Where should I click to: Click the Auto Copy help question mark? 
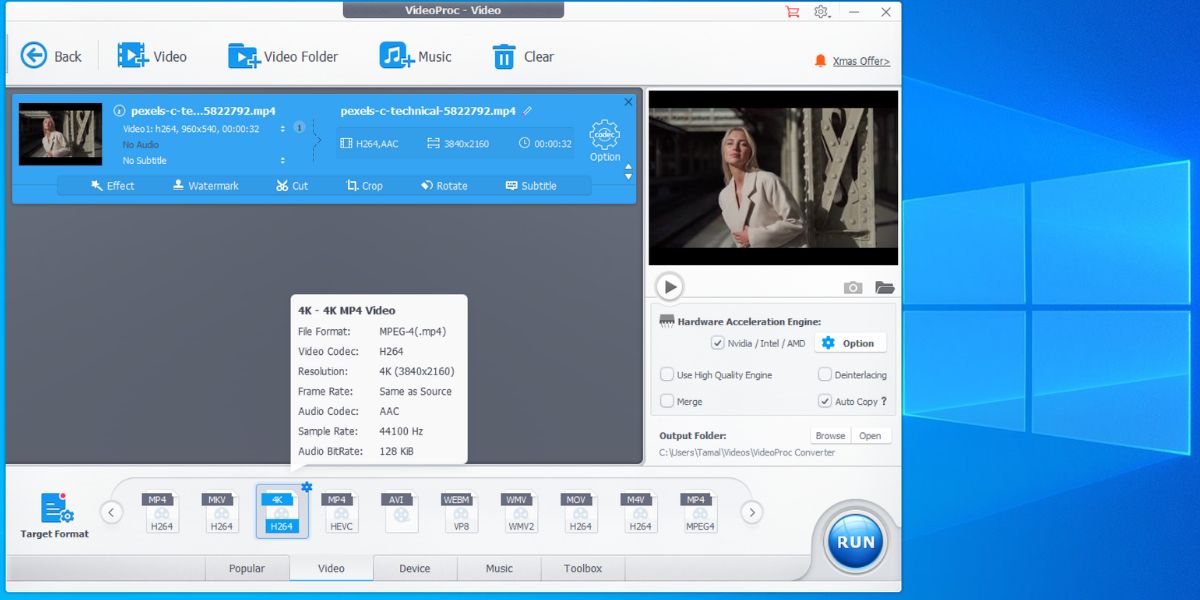[x=884, y=401]
